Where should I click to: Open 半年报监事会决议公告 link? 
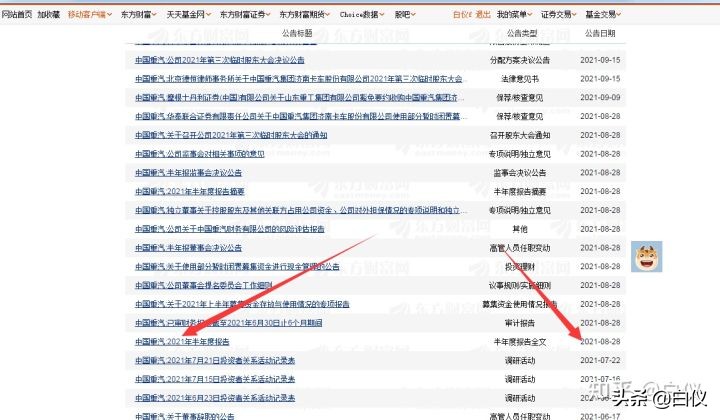(188, 173)
